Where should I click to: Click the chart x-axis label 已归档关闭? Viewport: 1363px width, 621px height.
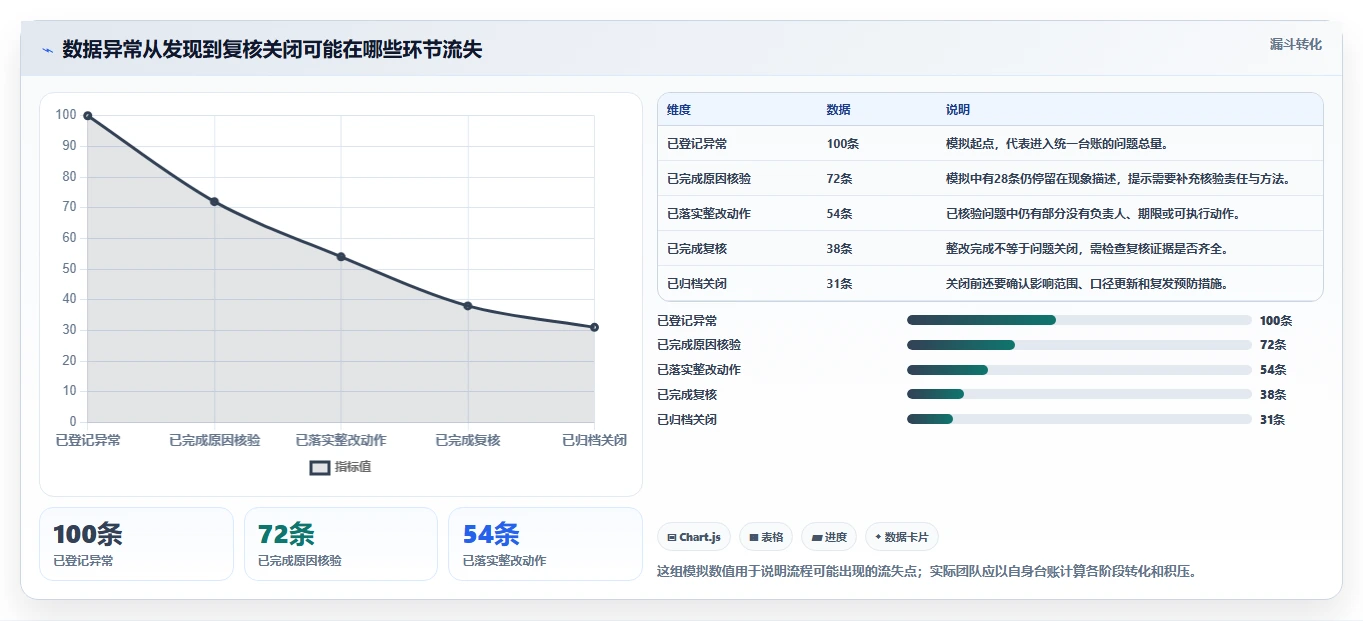[x=595, y=440]
